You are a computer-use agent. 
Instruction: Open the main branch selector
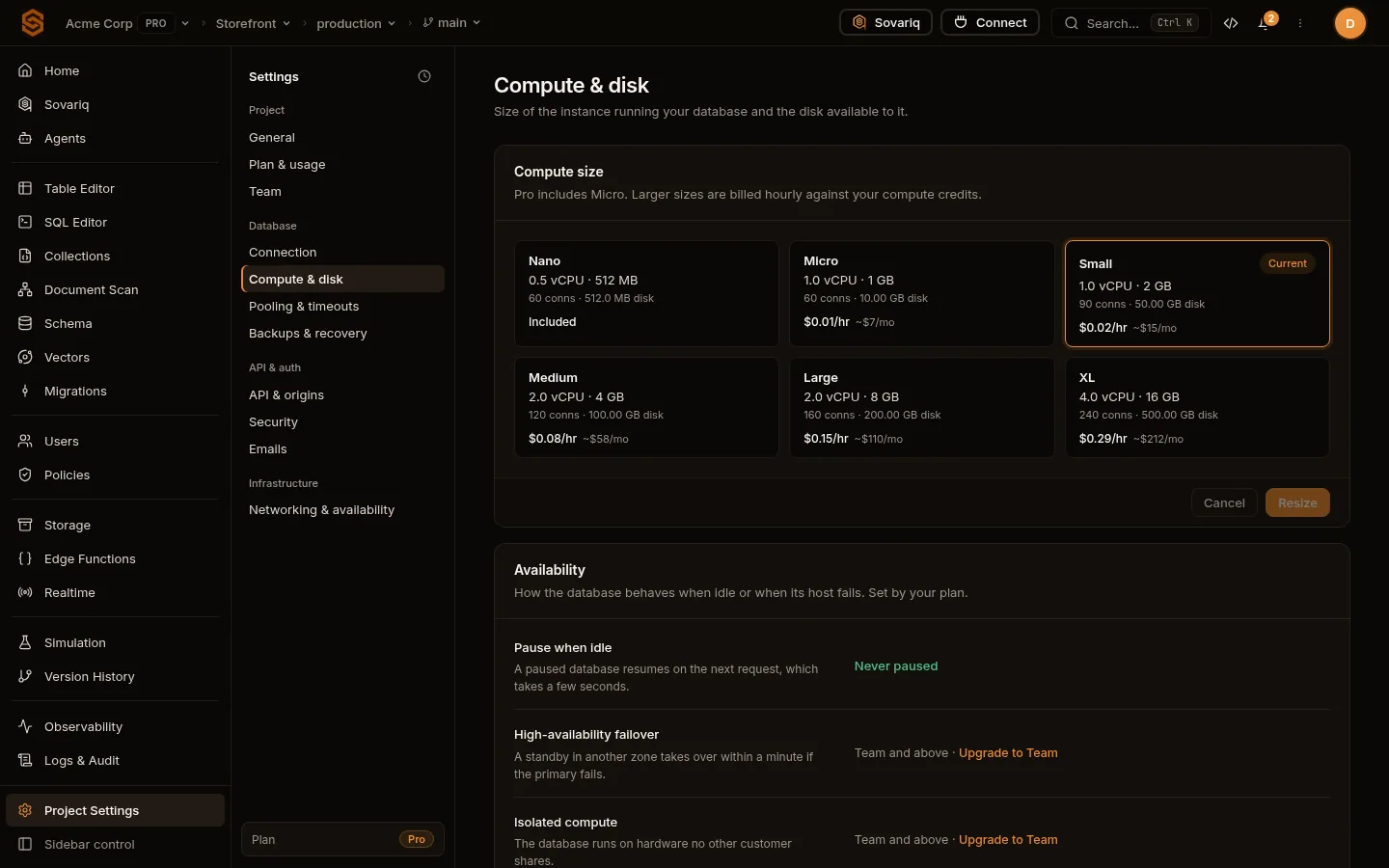451,23
